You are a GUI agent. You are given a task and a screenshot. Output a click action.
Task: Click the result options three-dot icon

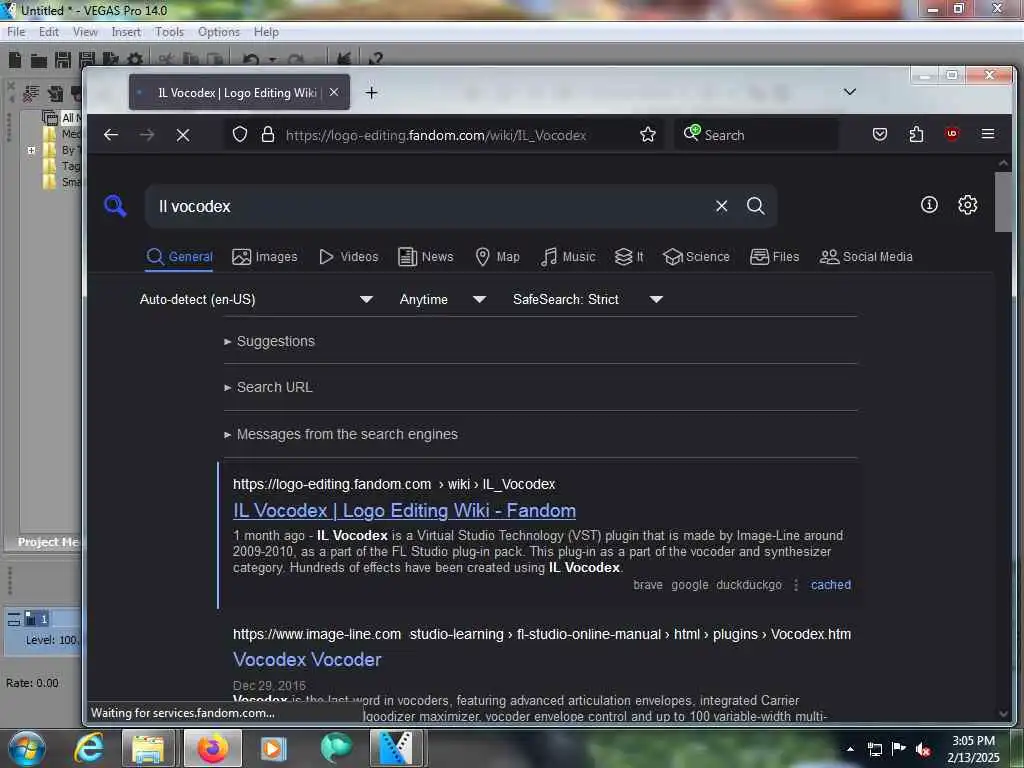(x=795, y=585)
